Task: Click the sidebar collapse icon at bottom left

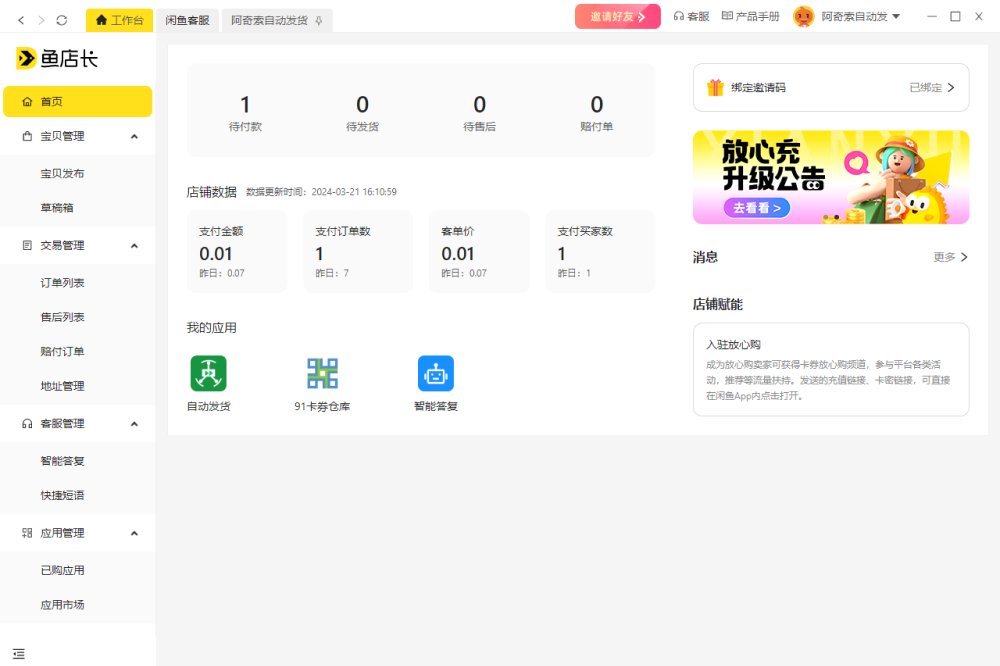Action: tap(18, 654)
